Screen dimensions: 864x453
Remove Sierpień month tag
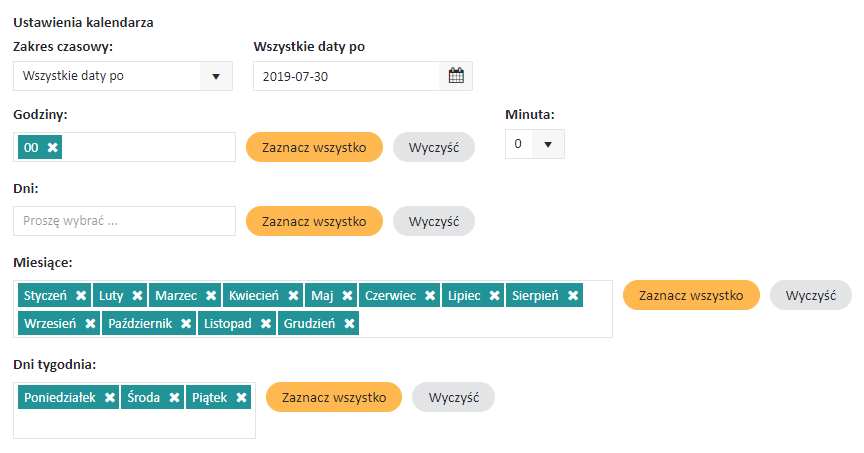[x=572, y=296]
